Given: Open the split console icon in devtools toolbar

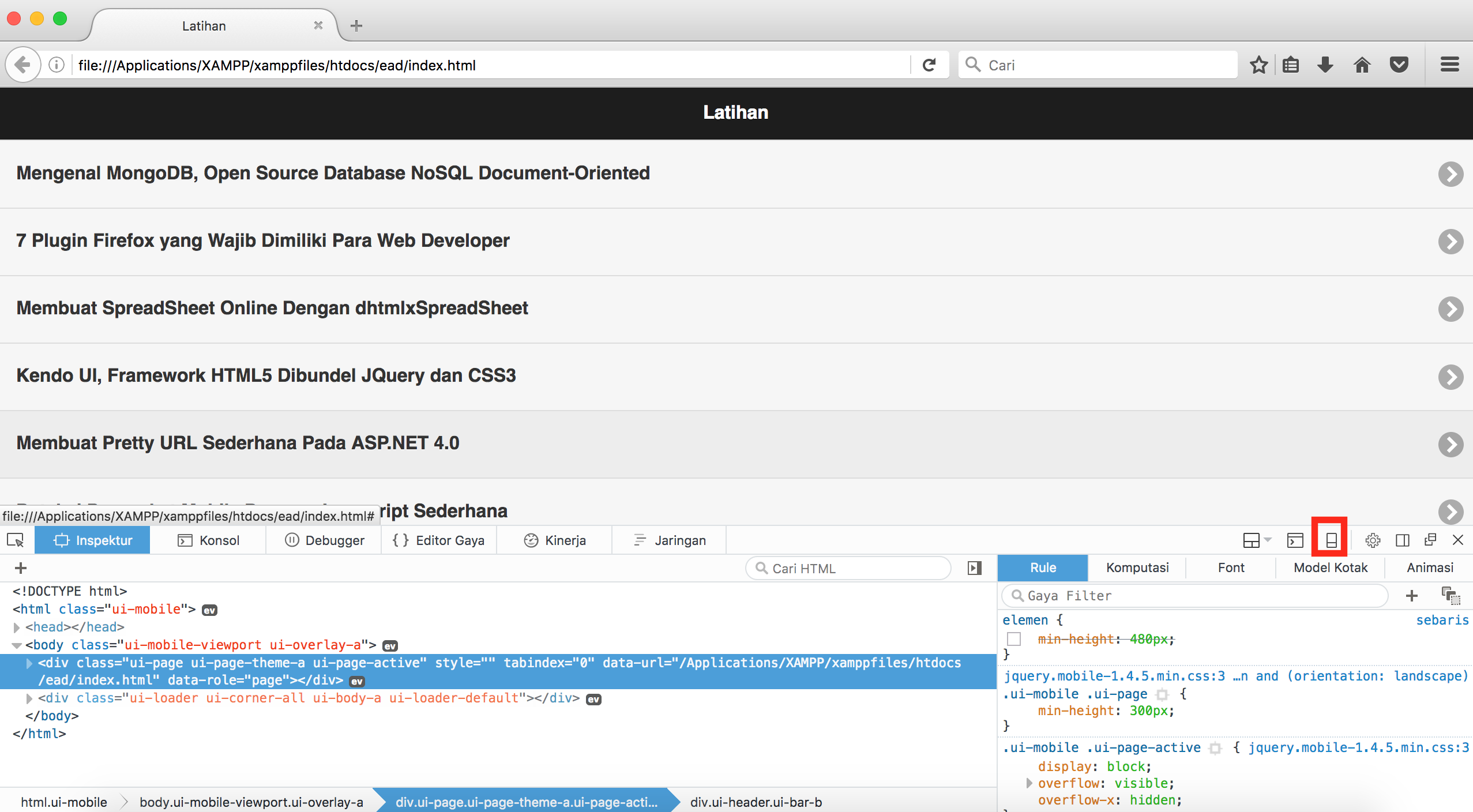Looking at the screenshot, I should click(x=1295, y=540).
